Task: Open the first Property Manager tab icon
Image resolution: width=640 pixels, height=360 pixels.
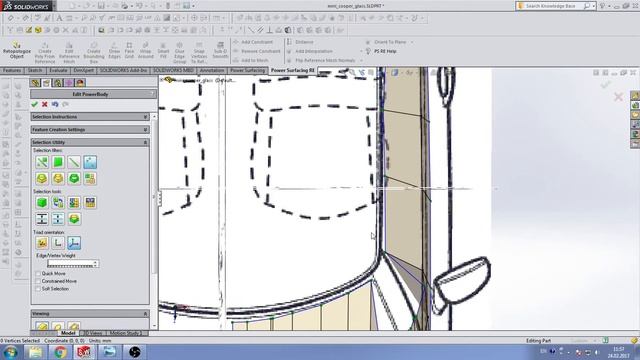Action: (x=36, y=83)
